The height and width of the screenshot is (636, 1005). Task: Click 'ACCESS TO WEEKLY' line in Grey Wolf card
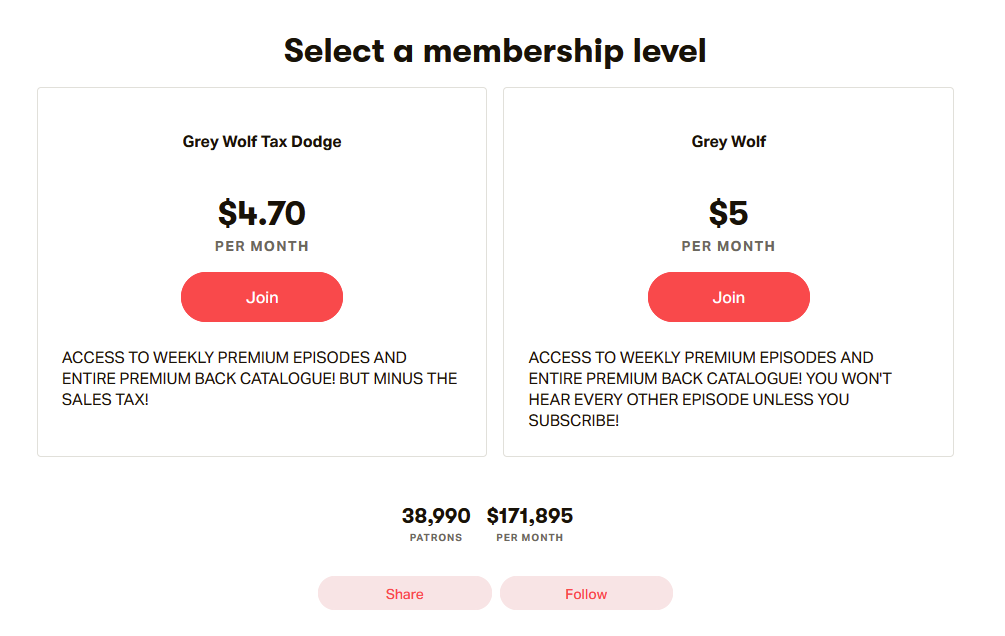701,357
